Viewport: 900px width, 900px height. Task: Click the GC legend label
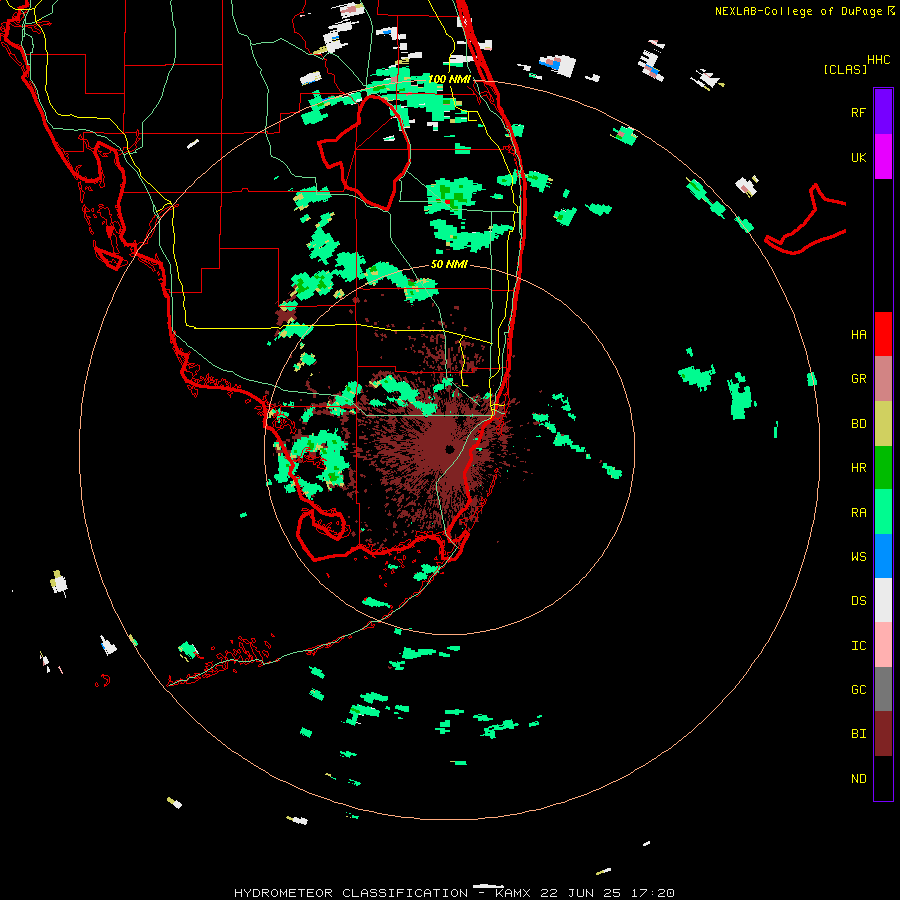click(x=858, y=690)
